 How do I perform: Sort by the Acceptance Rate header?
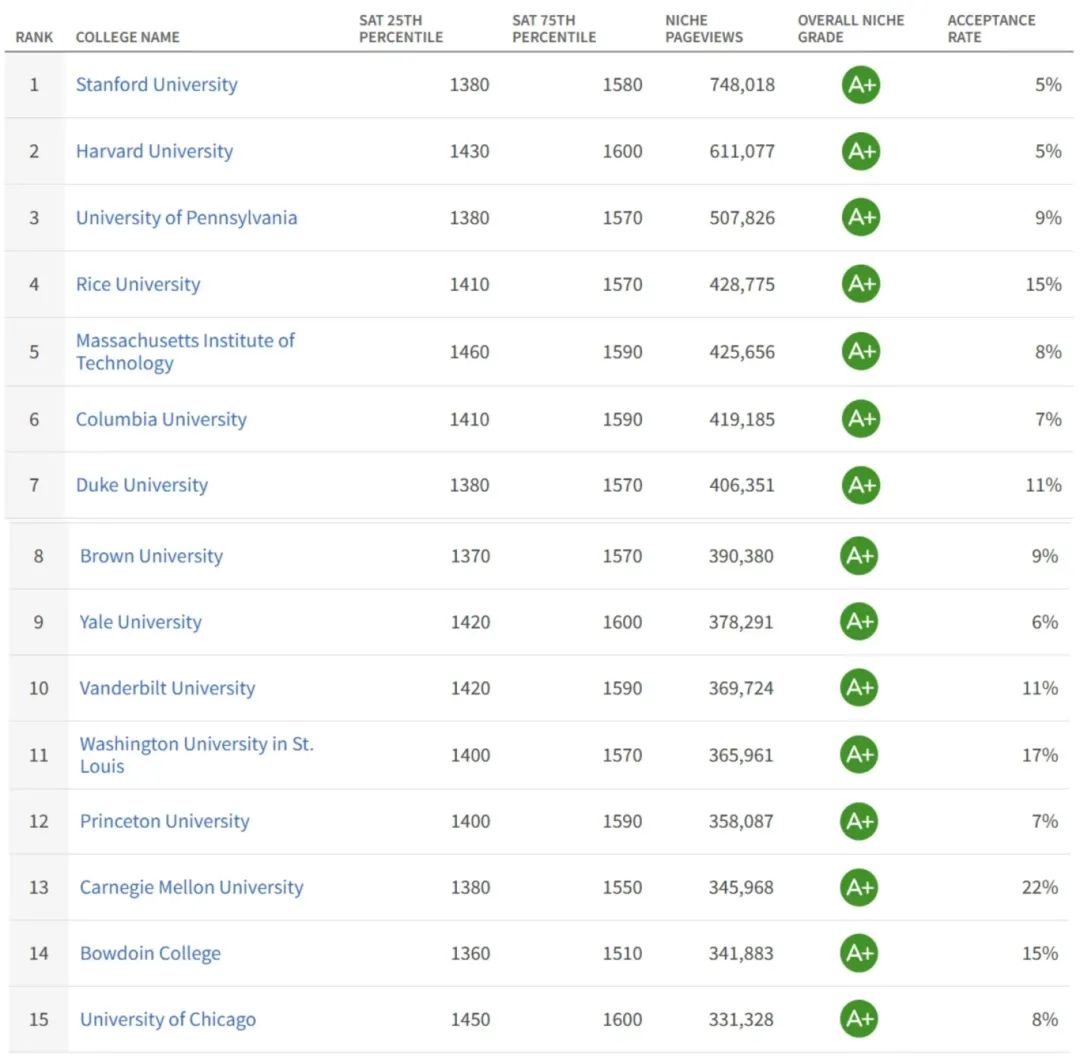pos(991,29)
